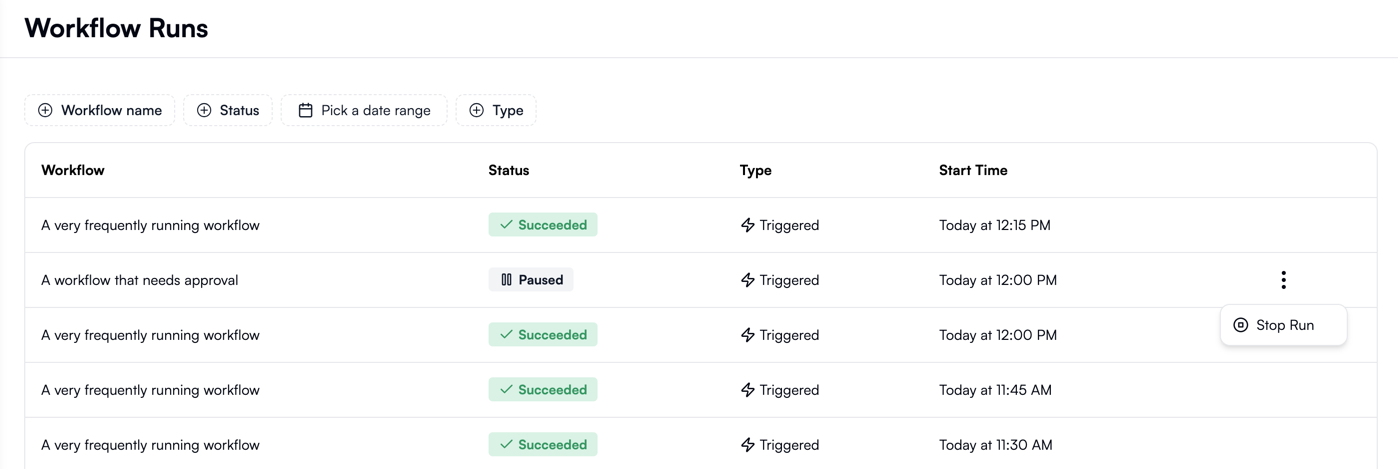This screenshot has height=469, width=1398.
Task: Click the plus icon beside Type filter
Action: click(477, 110)
